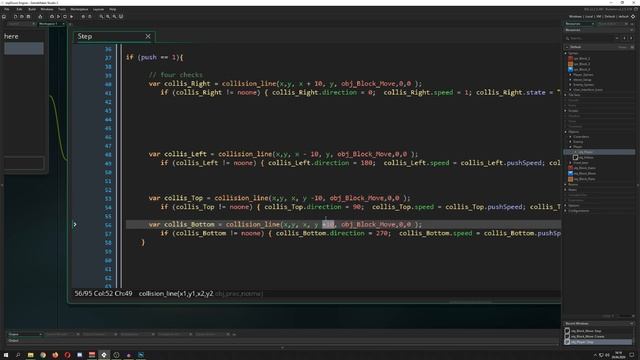Open the Build menu

click(x=32, y=9)
